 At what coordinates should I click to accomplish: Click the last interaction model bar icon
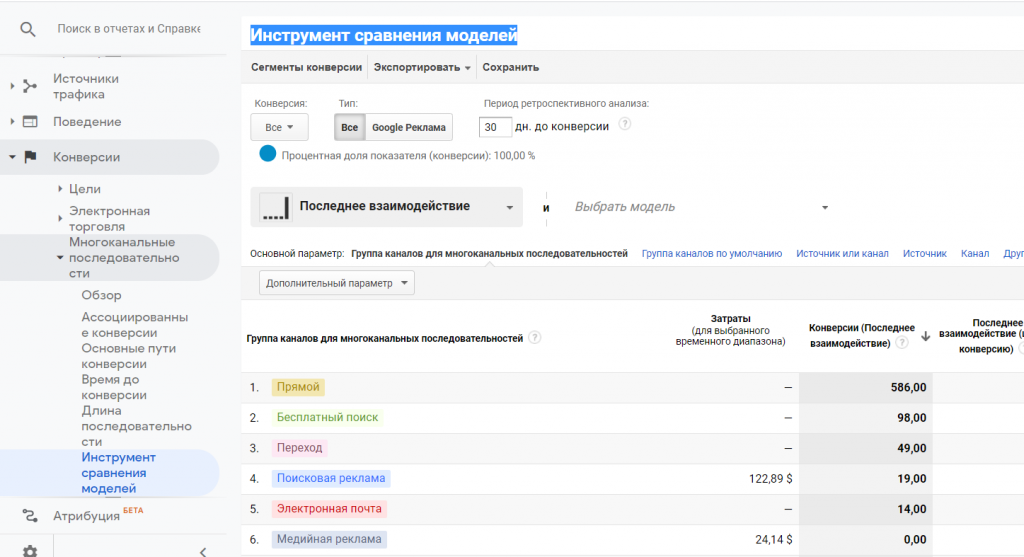pyautogui.click(x=275, y=207)
